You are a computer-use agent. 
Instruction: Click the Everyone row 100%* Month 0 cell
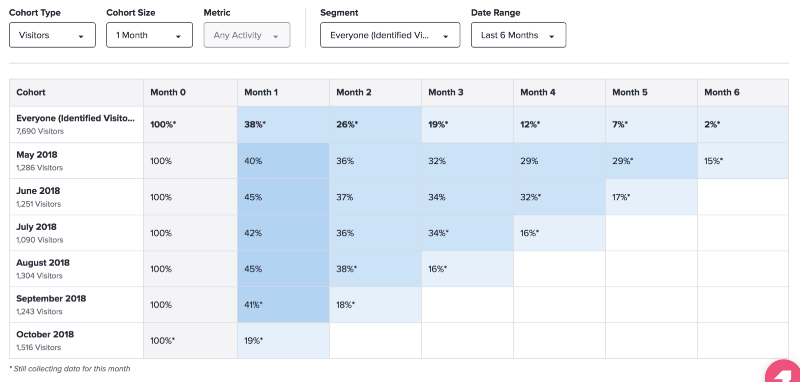[190, 124]
